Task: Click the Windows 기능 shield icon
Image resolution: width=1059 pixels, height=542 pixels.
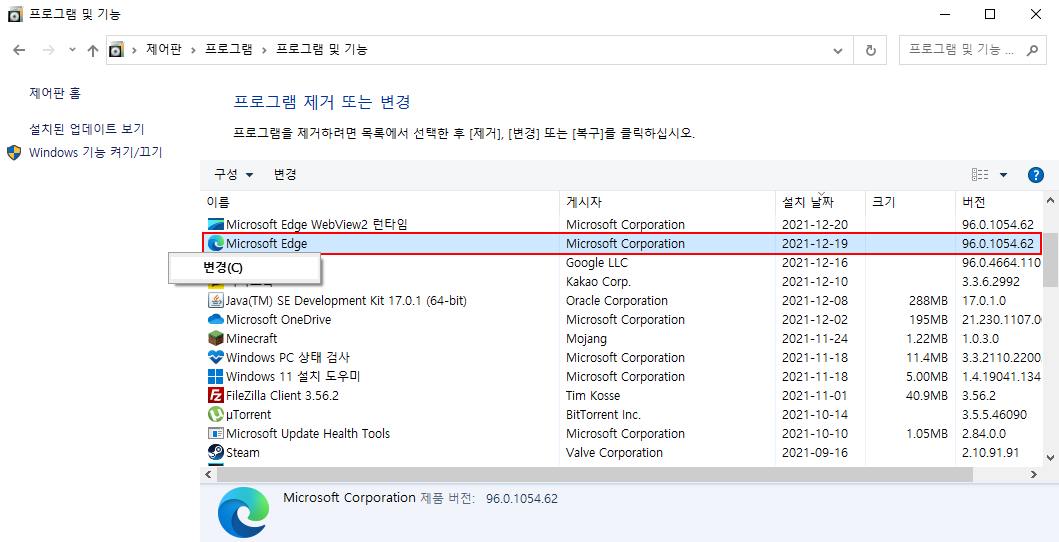Action: point(14,152)
